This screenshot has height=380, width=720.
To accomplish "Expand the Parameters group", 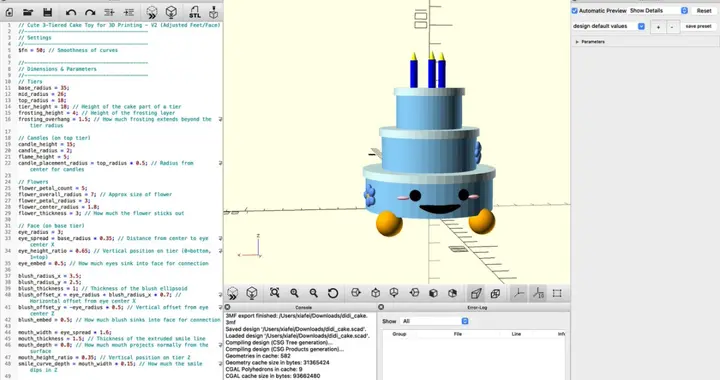I will click(x=577, y=42).
